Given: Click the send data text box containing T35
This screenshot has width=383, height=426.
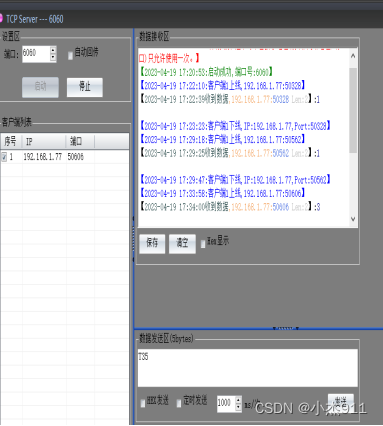Looking at the screenshot, I should (248, 368).
